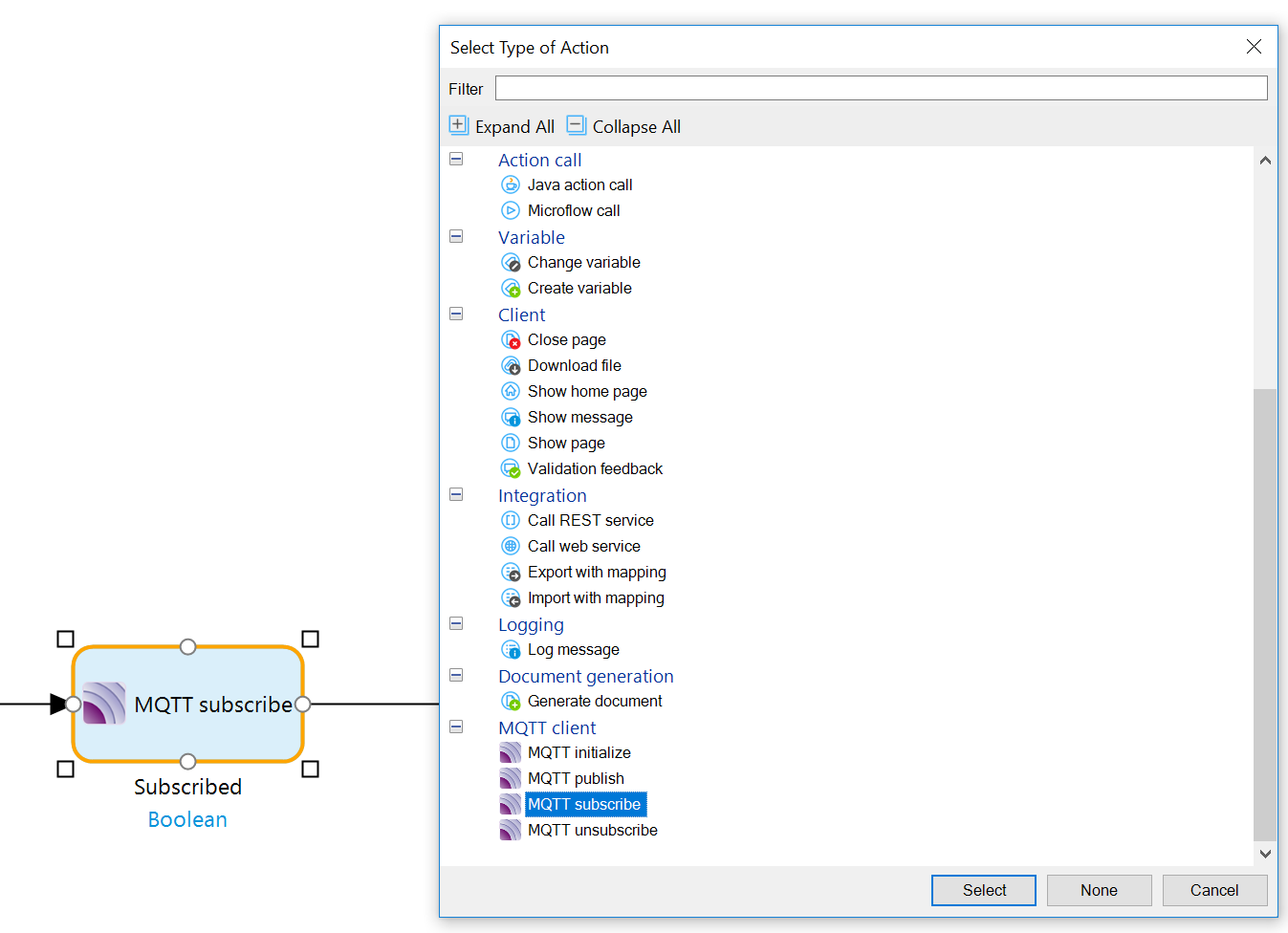Screen dimensions: 1288x933
Task: Click the Show home page icon
Action: [x=512, y=391]
